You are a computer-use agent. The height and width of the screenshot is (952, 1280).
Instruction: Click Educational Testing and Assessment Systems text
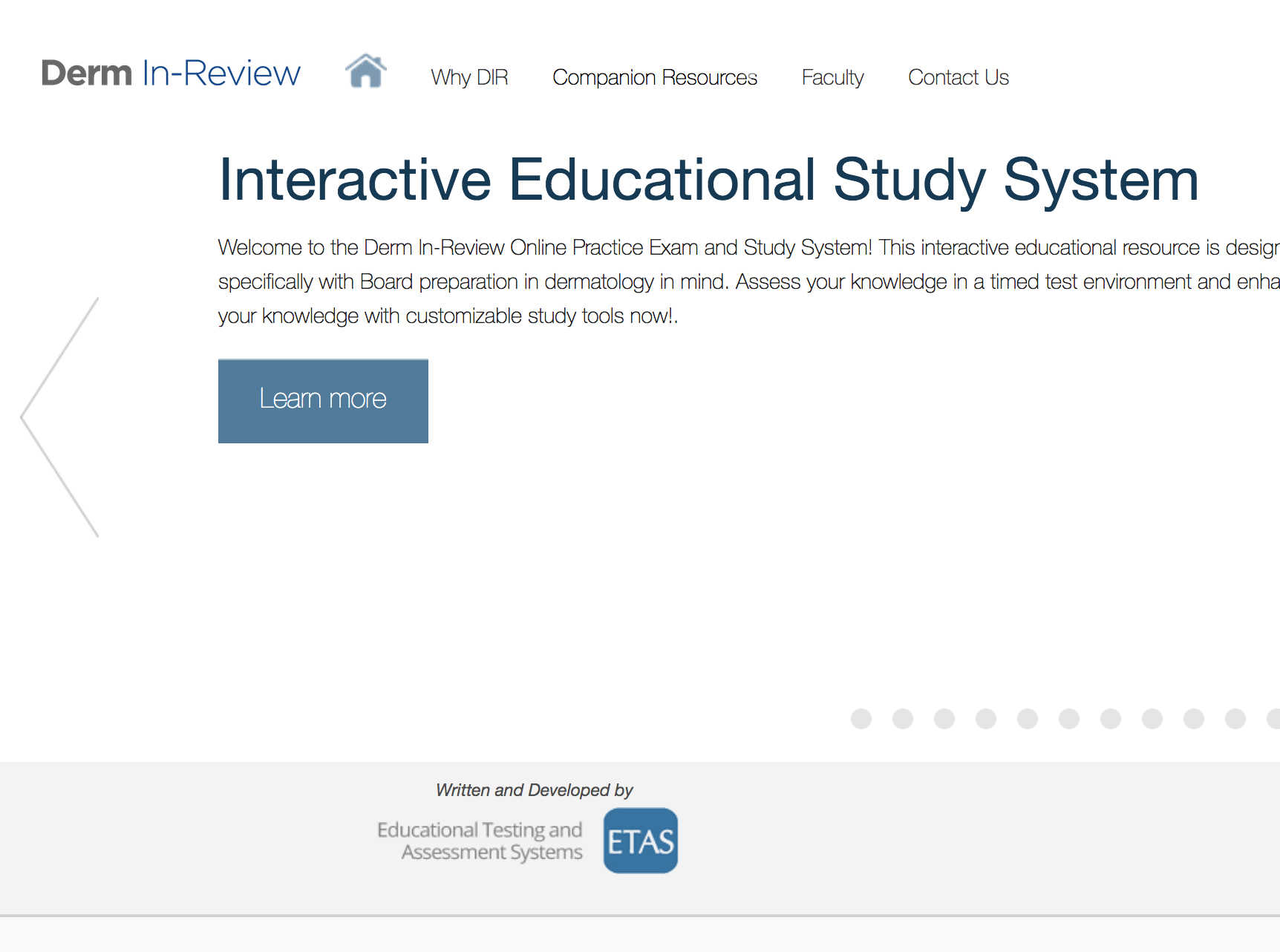pos(480,841)
